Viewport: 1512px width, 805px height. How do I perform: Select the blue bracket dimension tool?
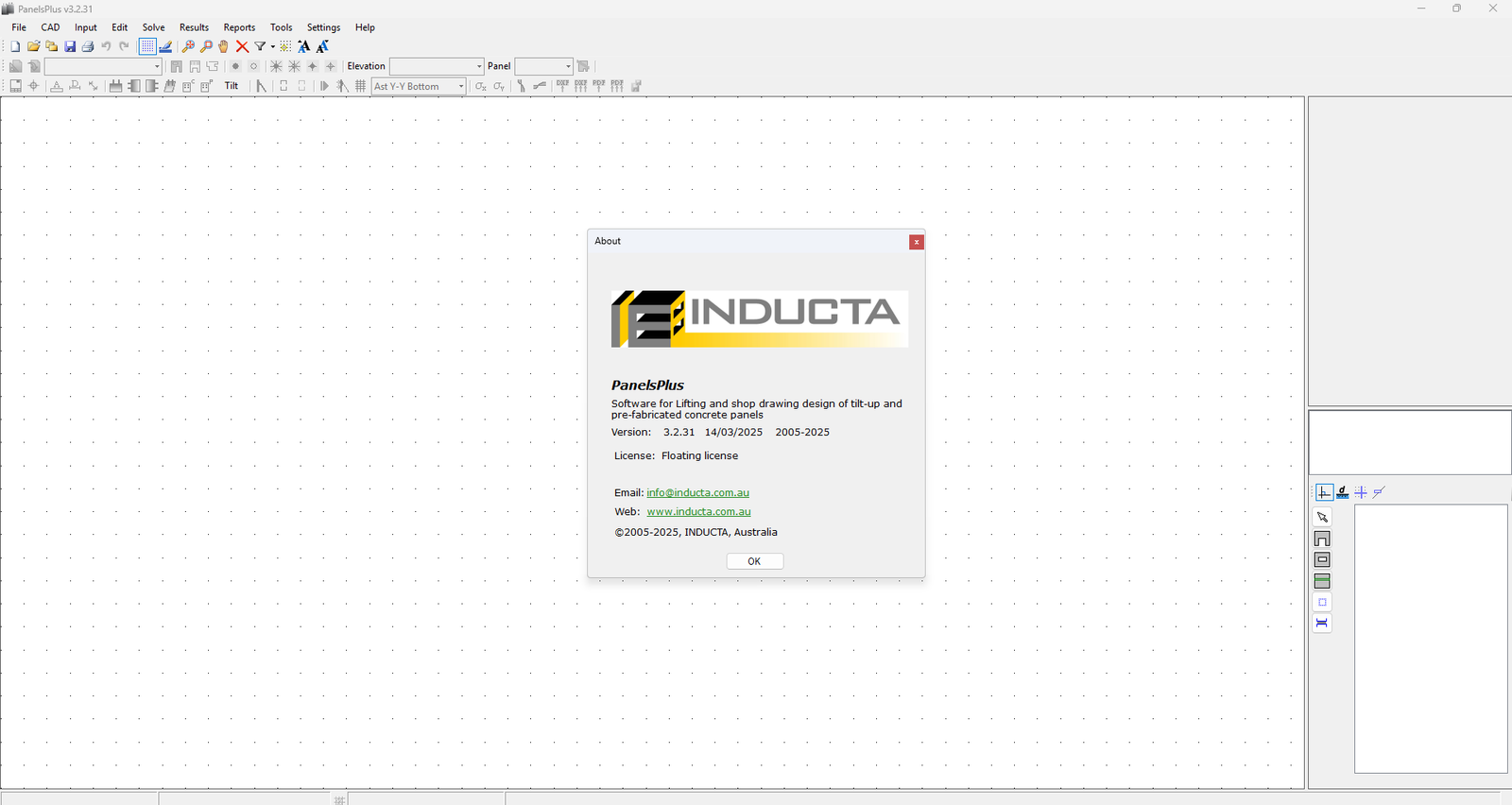pos(1322,623)
